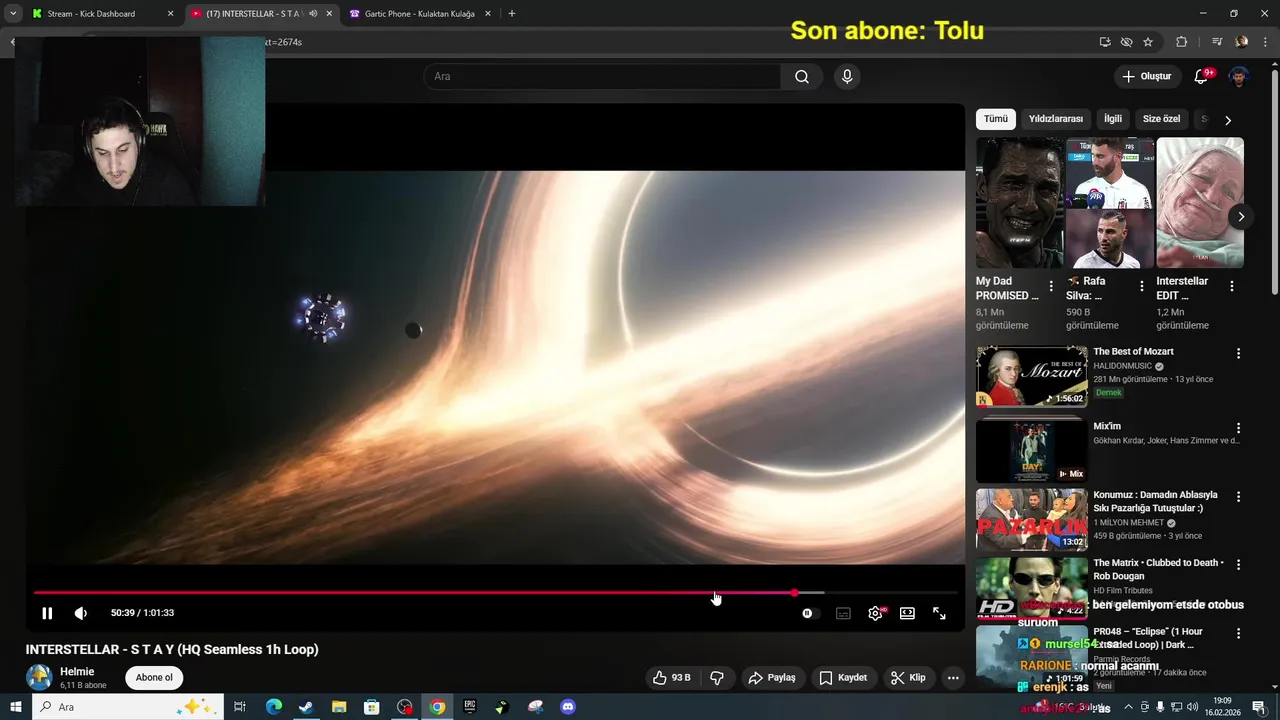This screenshot has width=1280, height=720.
Task: Open YouTube notifications bell
Action: click(x=1202, y=77)
